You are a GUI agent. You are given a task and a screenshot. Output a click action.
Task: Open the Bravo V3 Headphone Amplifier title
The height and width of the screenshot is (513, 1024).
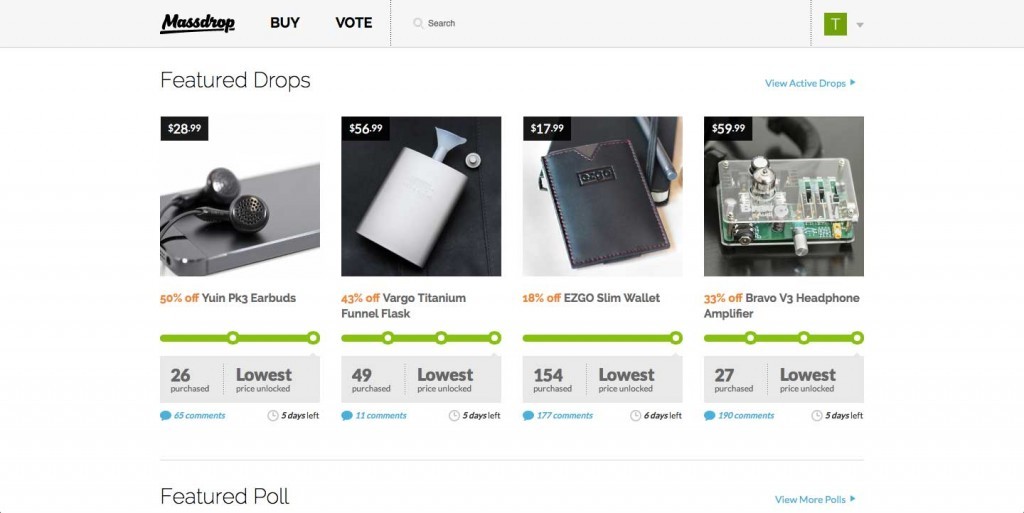pyautogui.click(x=782, y=305)
